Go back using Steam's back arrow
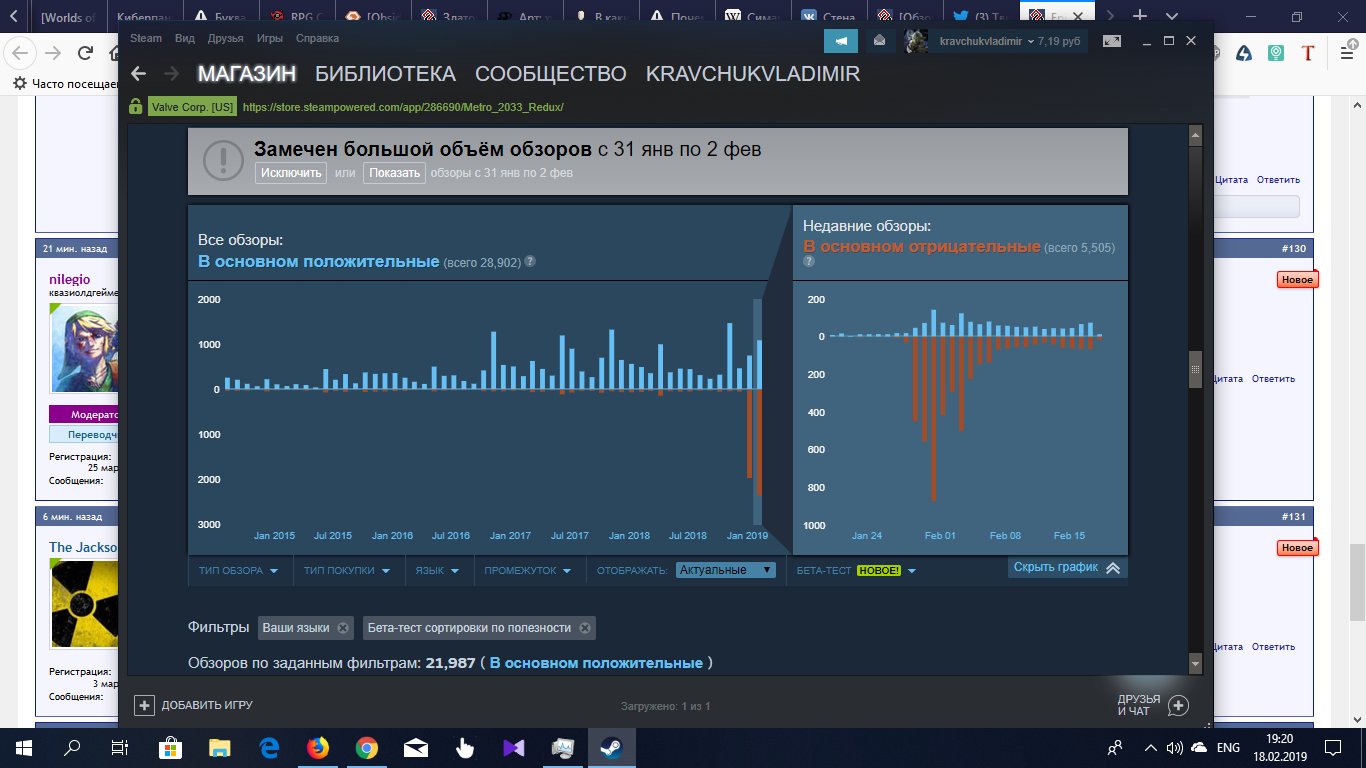This screenshot has height=768, width=1366. tap(139, 74)
